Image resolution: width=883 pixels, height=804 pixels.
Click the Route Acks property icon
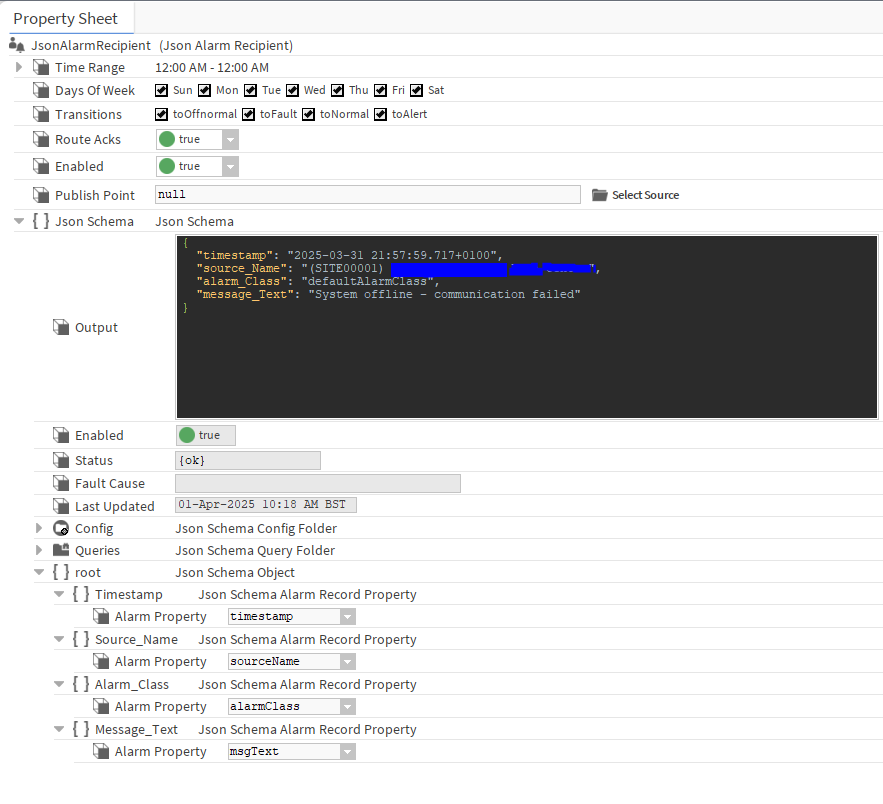[x=41, y=139]
